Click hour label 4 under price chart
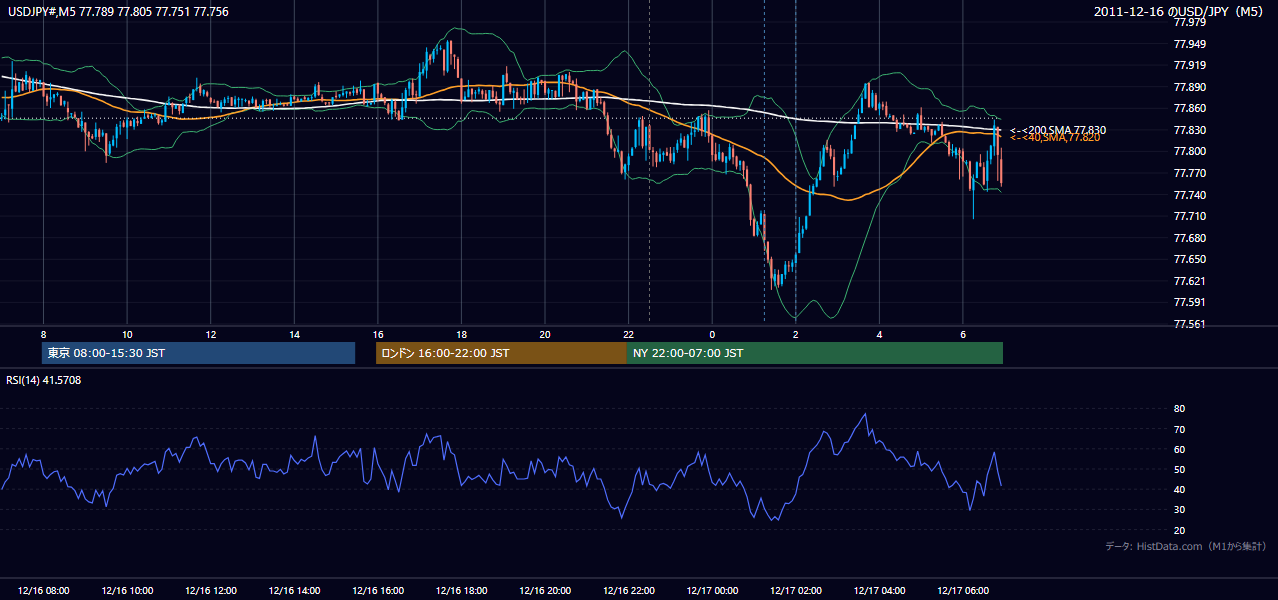This screenshot has width=1278, height=600. click(x=879, y=334)
